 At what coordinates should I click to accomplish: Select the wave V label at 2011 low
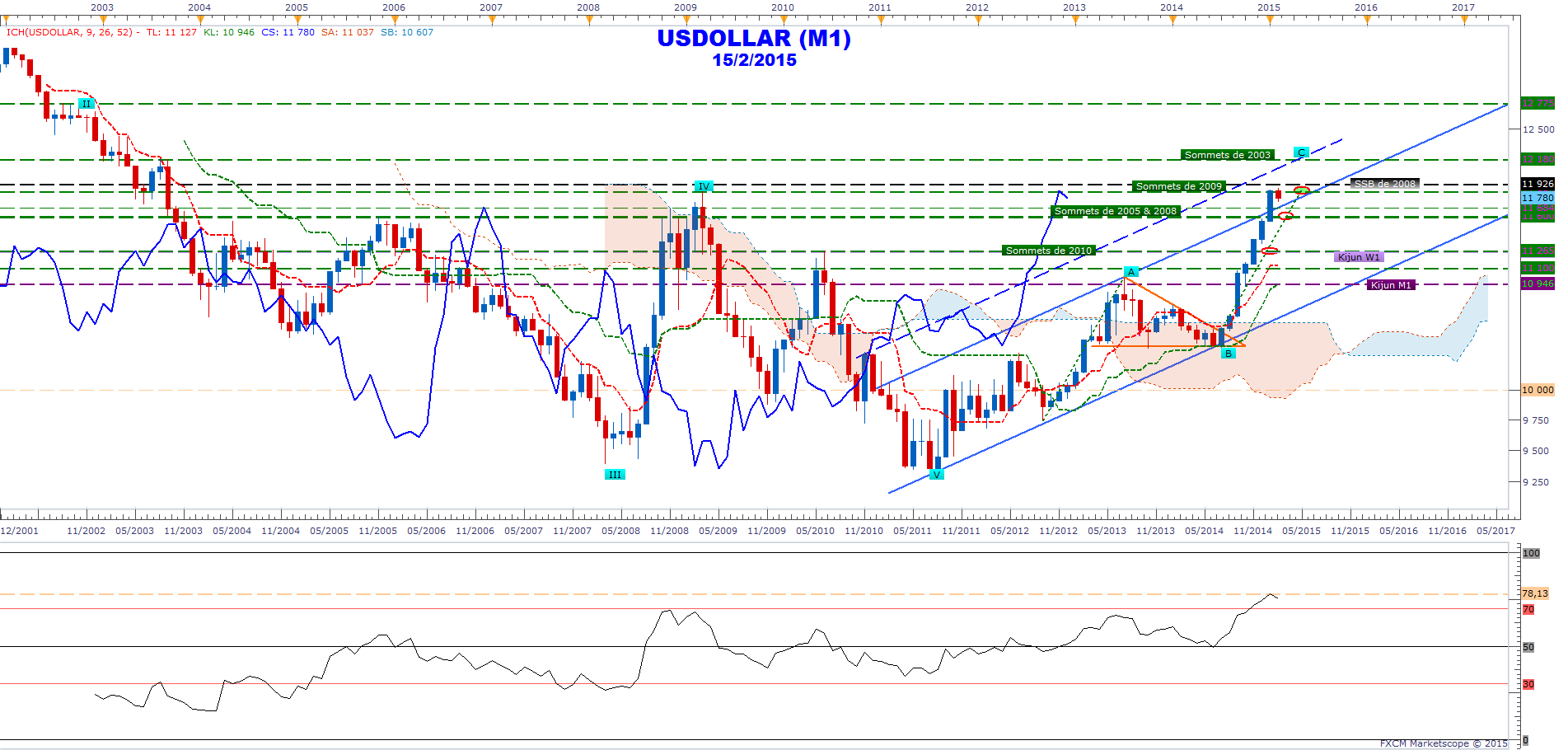[x=936, y=475]
